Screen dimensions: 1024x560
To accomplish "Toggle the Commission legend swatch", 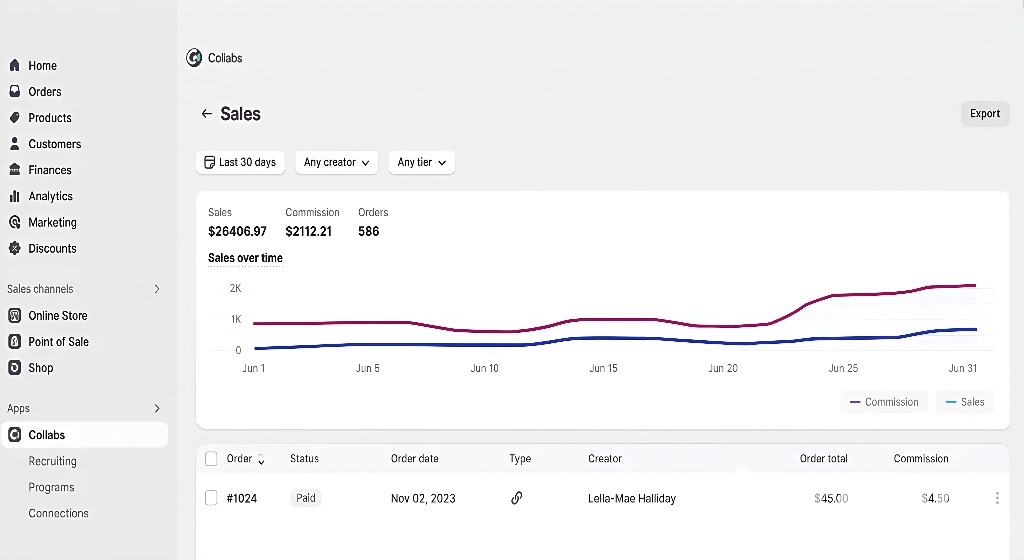I will [x=856, y=403].
